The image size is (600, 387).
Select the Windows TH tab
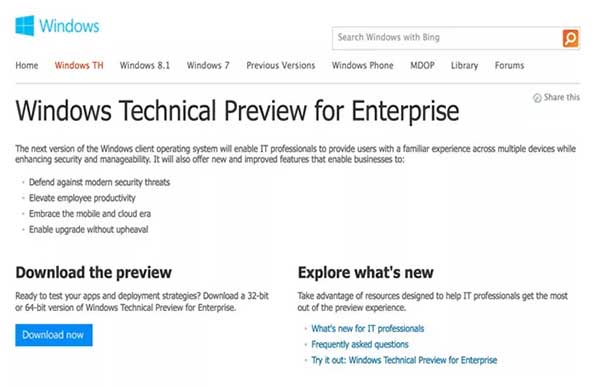79,65
